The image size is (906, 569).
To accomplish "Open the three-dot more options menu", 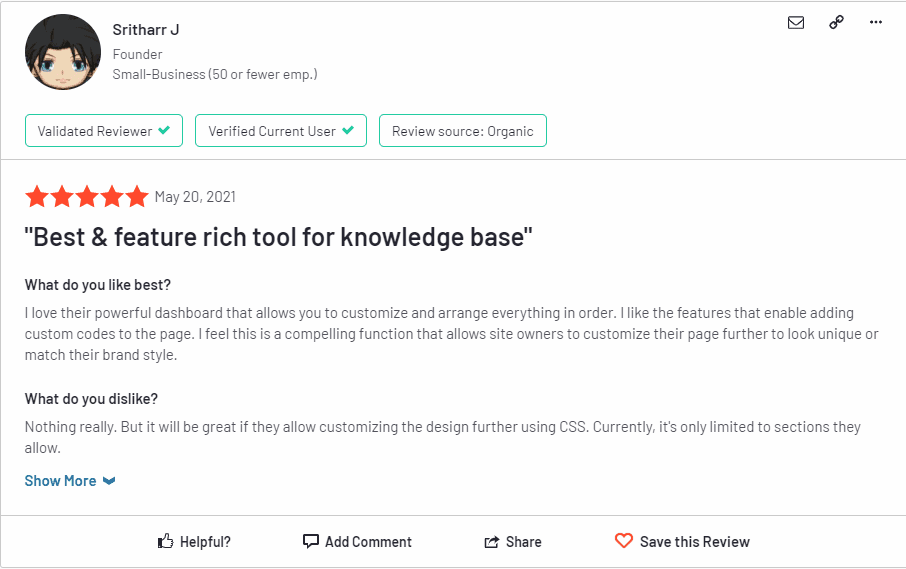I will click(x=876, y=23).
